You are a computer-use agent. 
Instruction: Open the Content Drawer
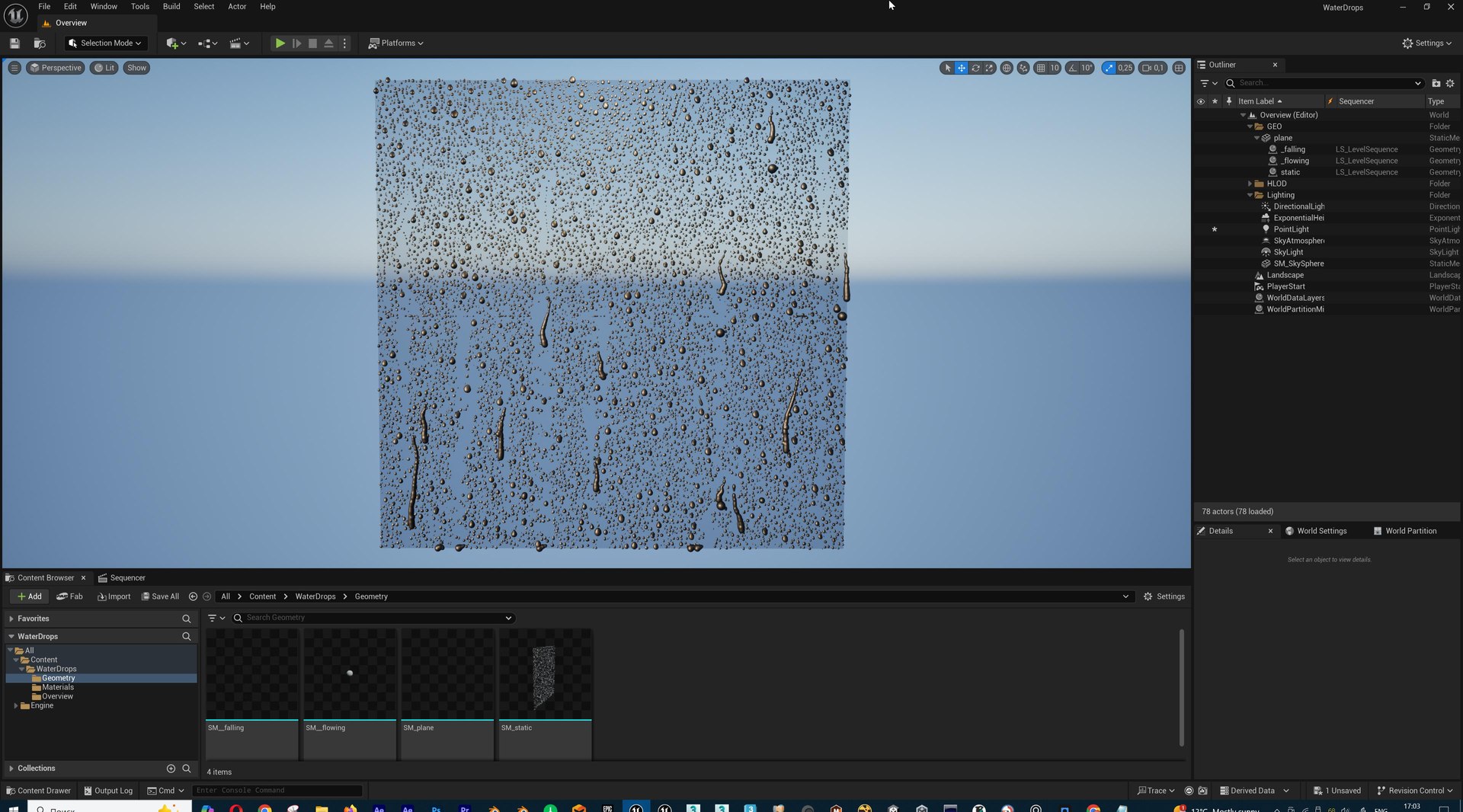coord(38,791)
